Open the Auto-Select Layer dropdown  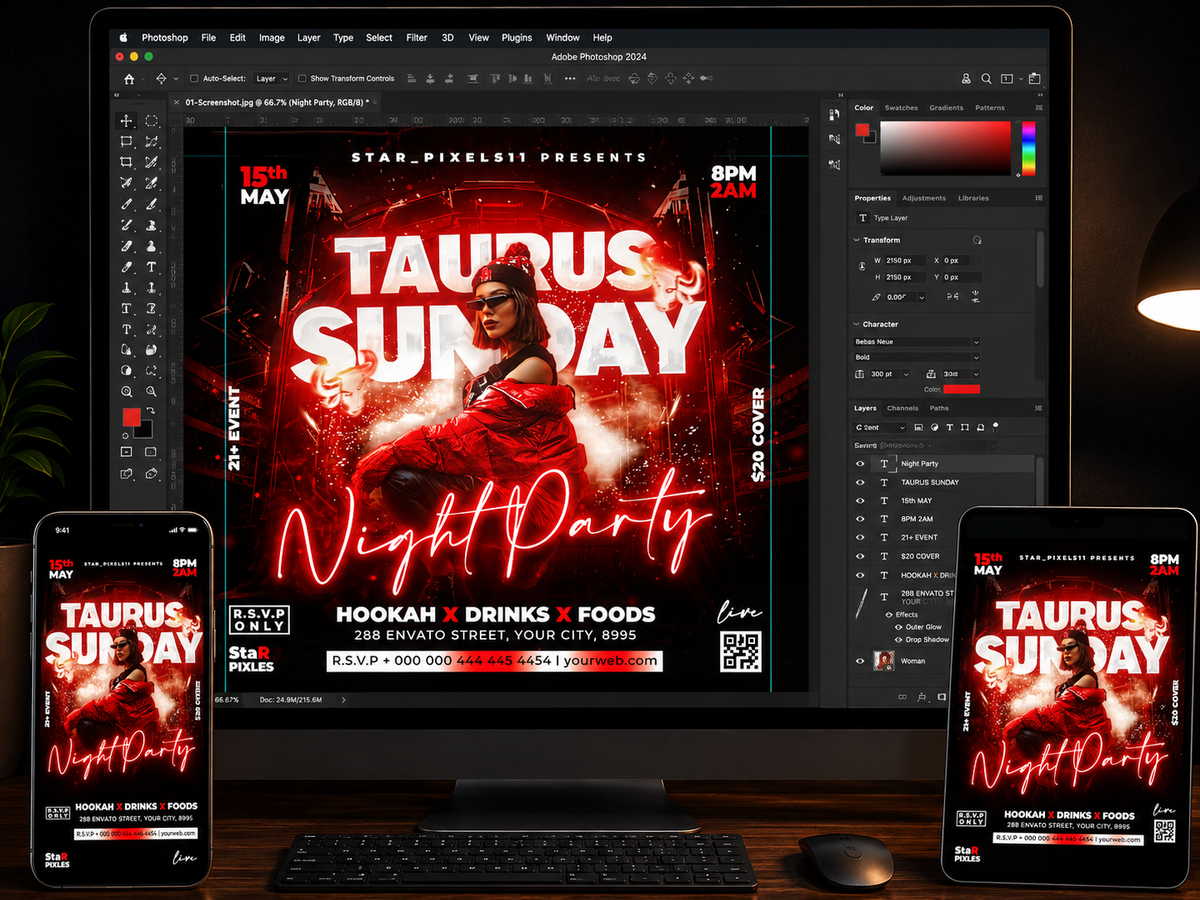(x=270, y=78)
